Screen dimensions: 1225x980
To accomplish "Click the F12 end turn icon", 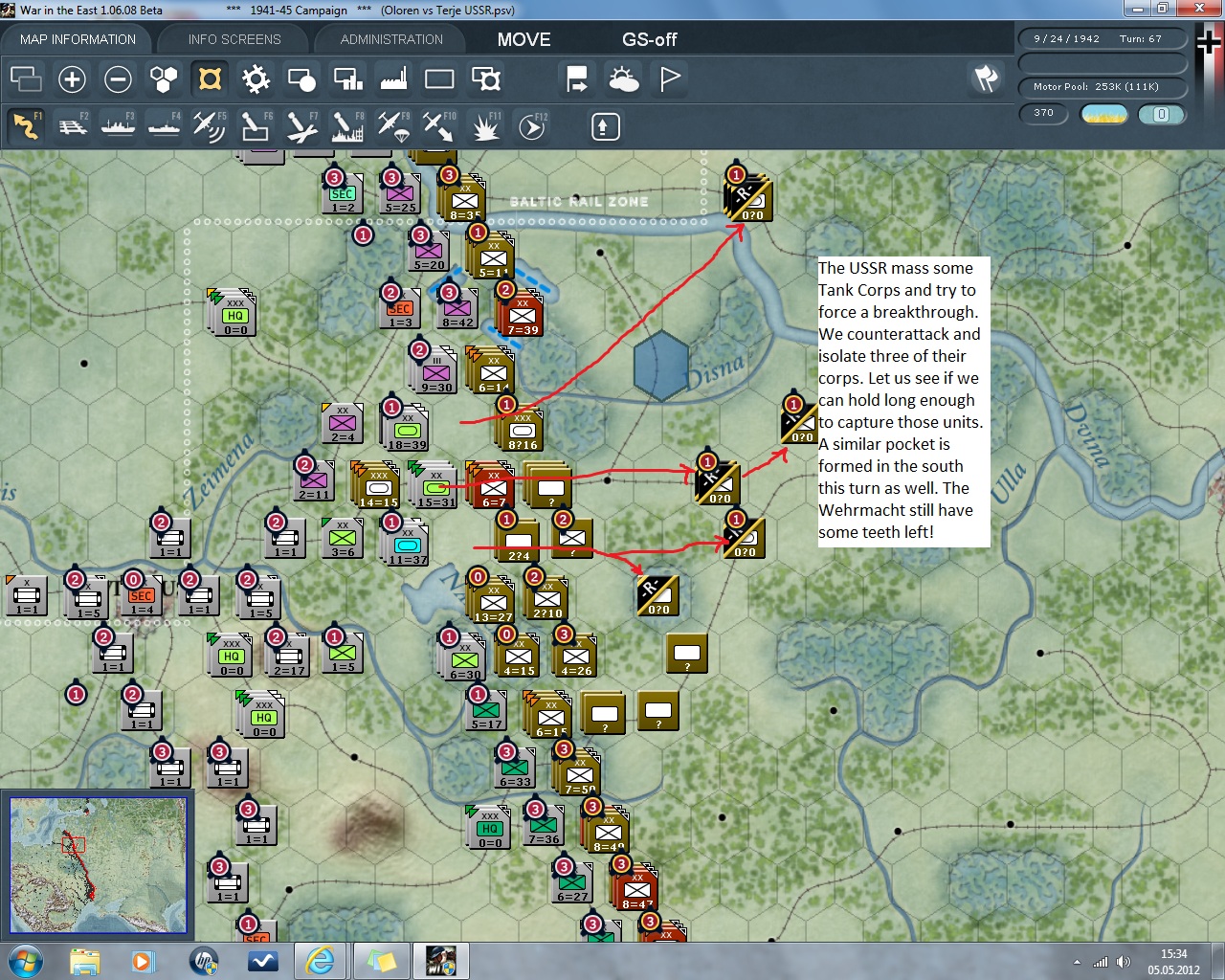I will 531,126.
